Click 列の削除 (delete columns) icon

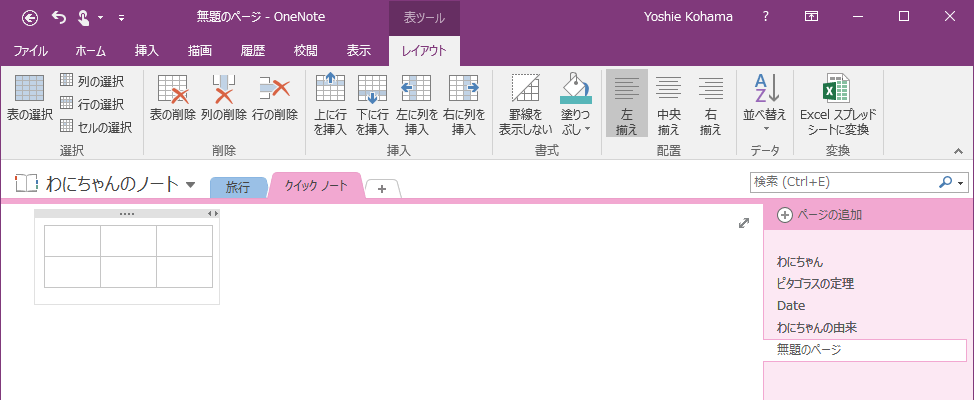tap(224, 98)
